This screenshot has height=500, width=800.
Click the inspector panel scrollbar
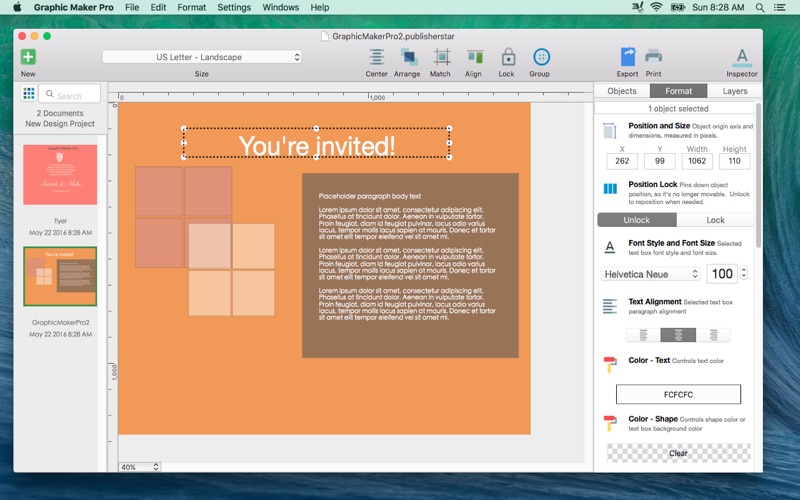(758, 175)
